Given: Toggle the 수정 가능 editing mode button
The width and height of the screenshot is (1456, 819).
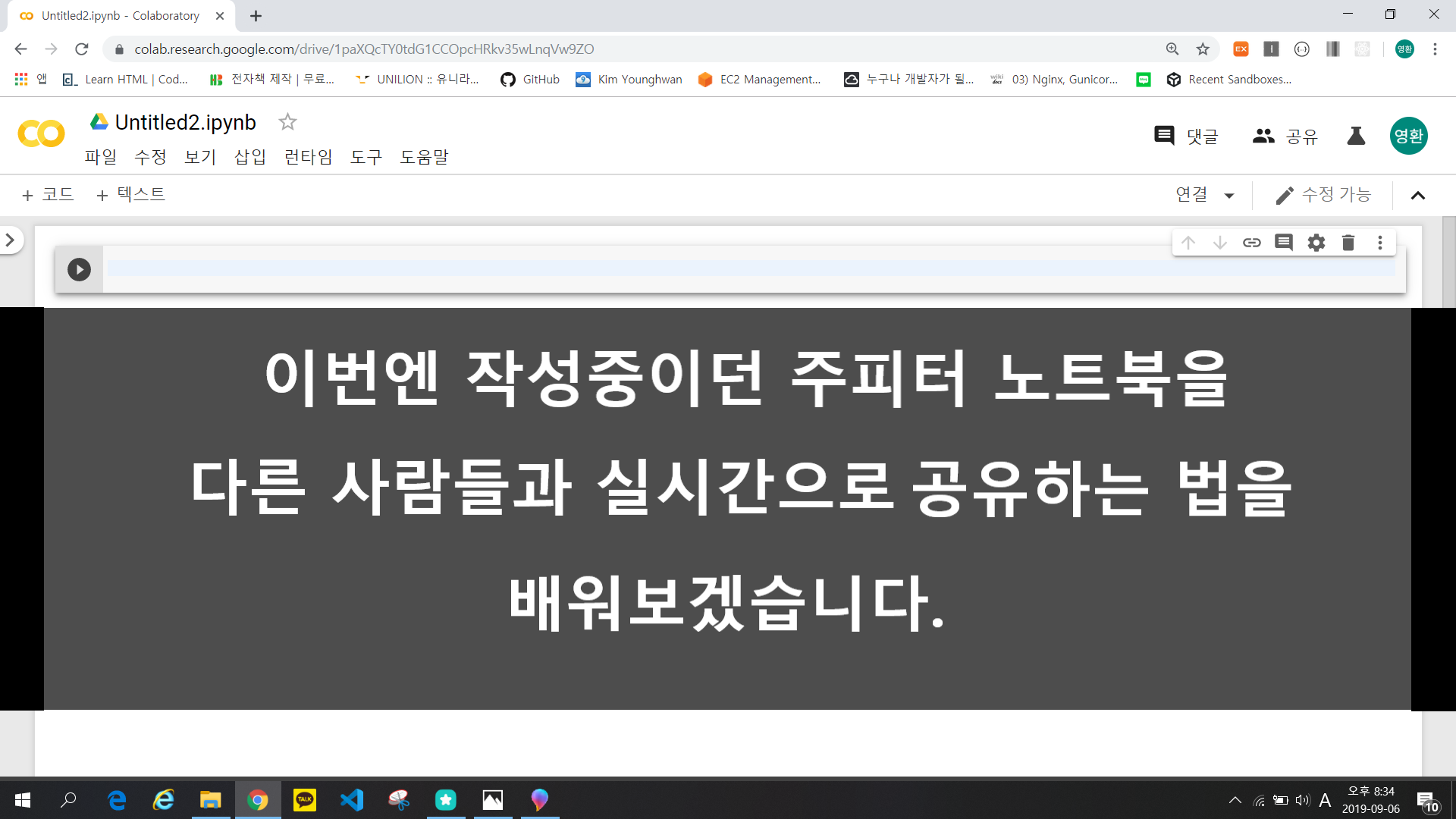Looking at the screenshot, I should pos(1323,195).
